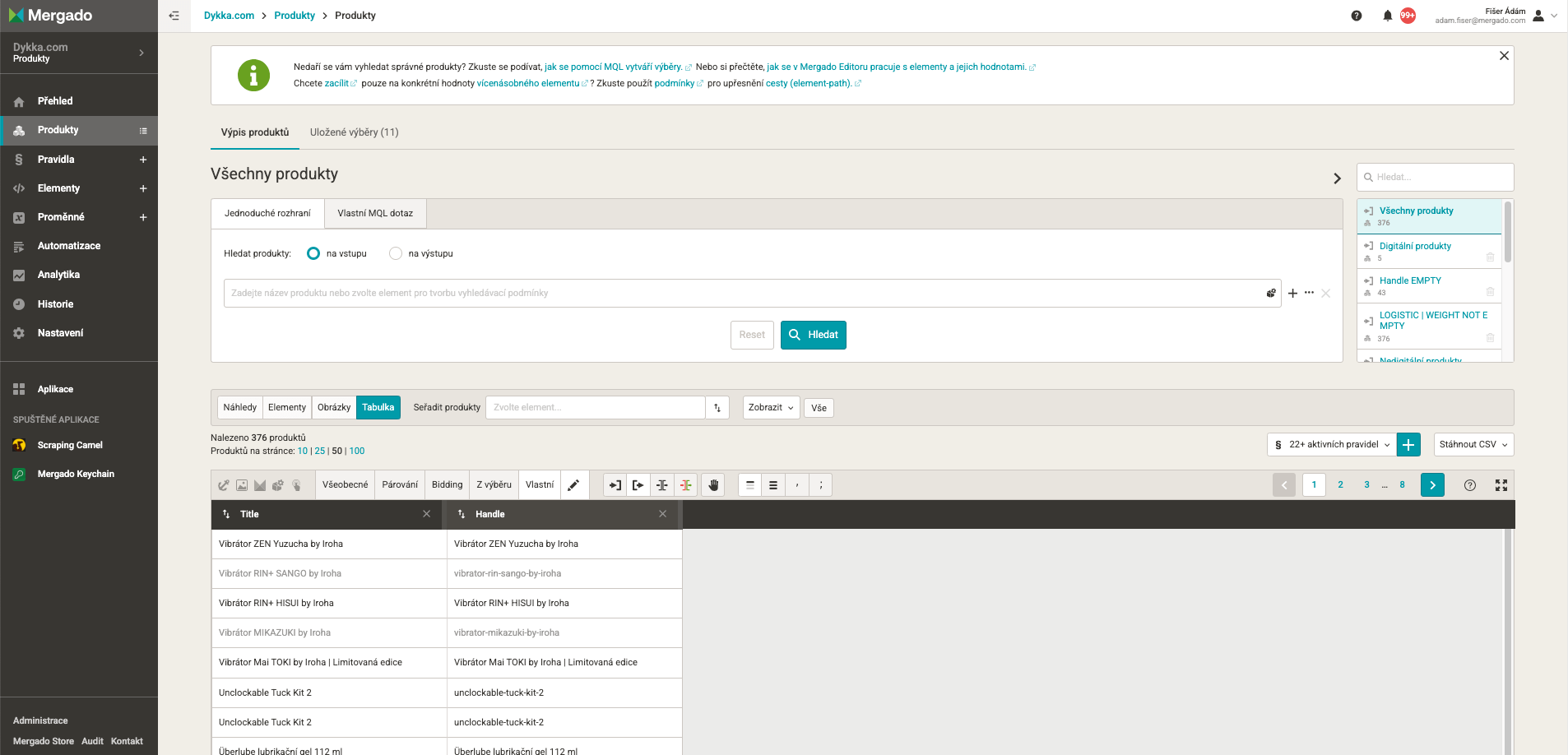
Task: Remove the Handle column
Action: click(662, 514)
